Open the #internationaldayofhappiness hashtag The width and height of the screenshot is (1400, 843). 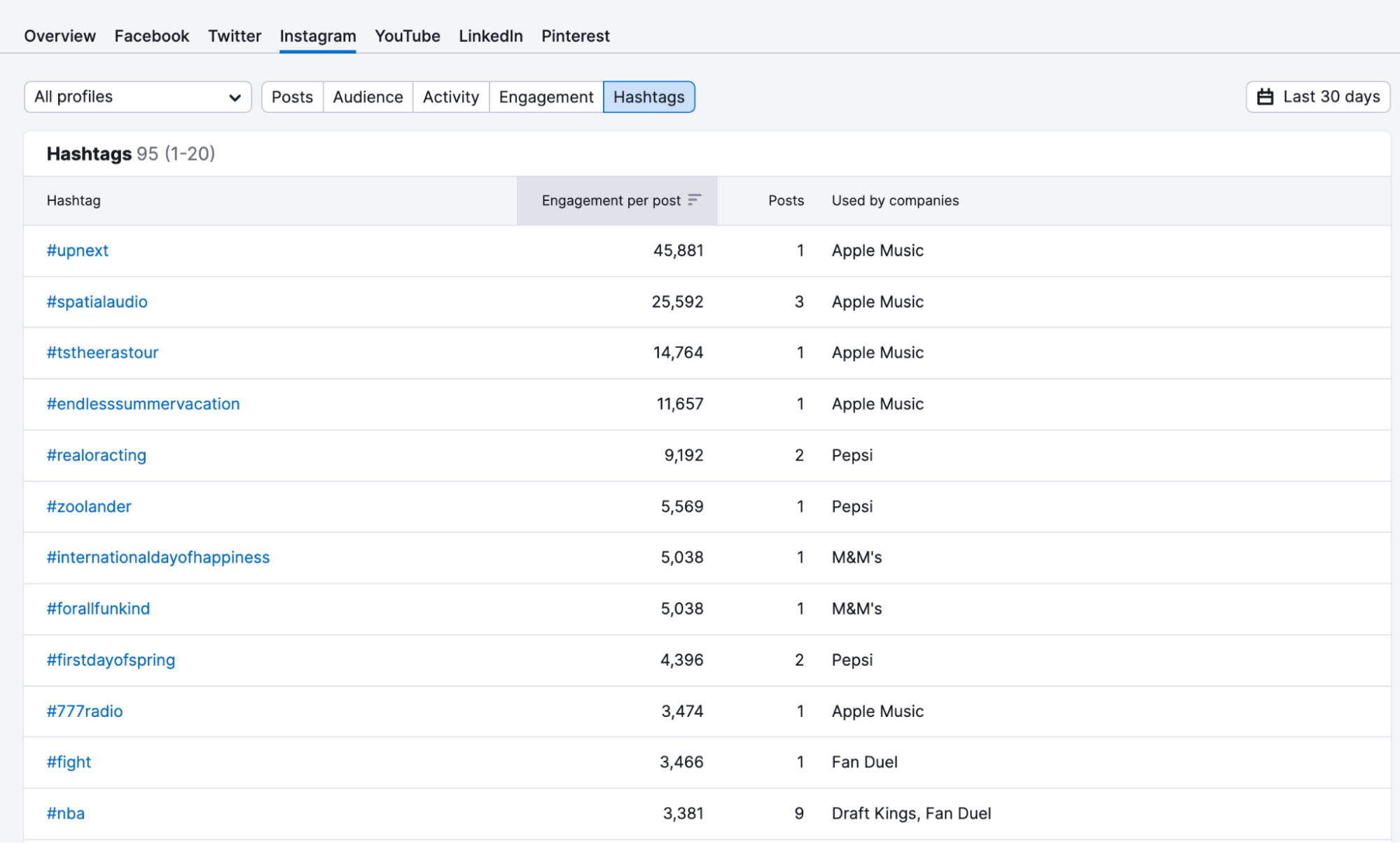point(158,557)
